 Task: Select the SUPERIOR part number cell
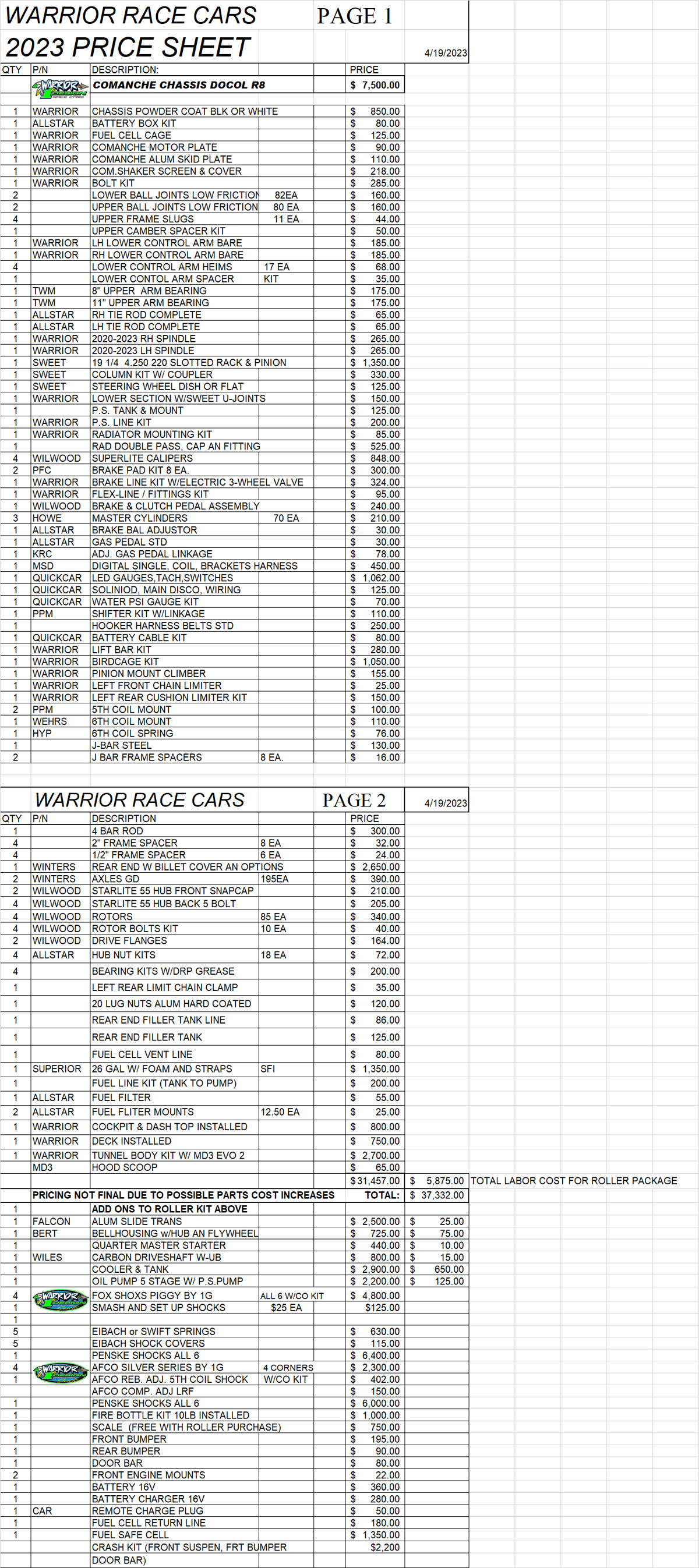pos(57,1069)
